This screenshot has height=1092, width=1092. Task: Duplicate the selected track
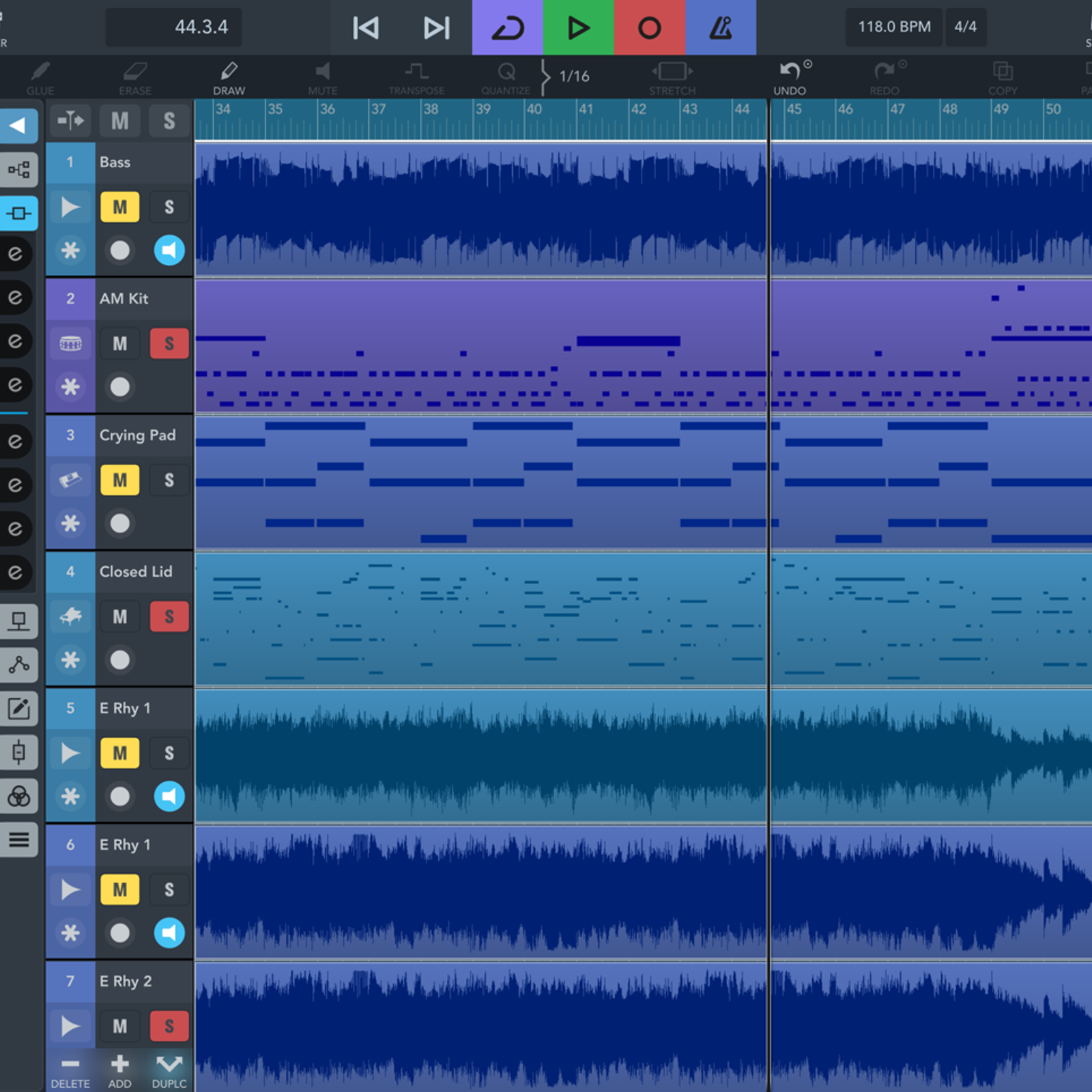(x=169, y=1072)
